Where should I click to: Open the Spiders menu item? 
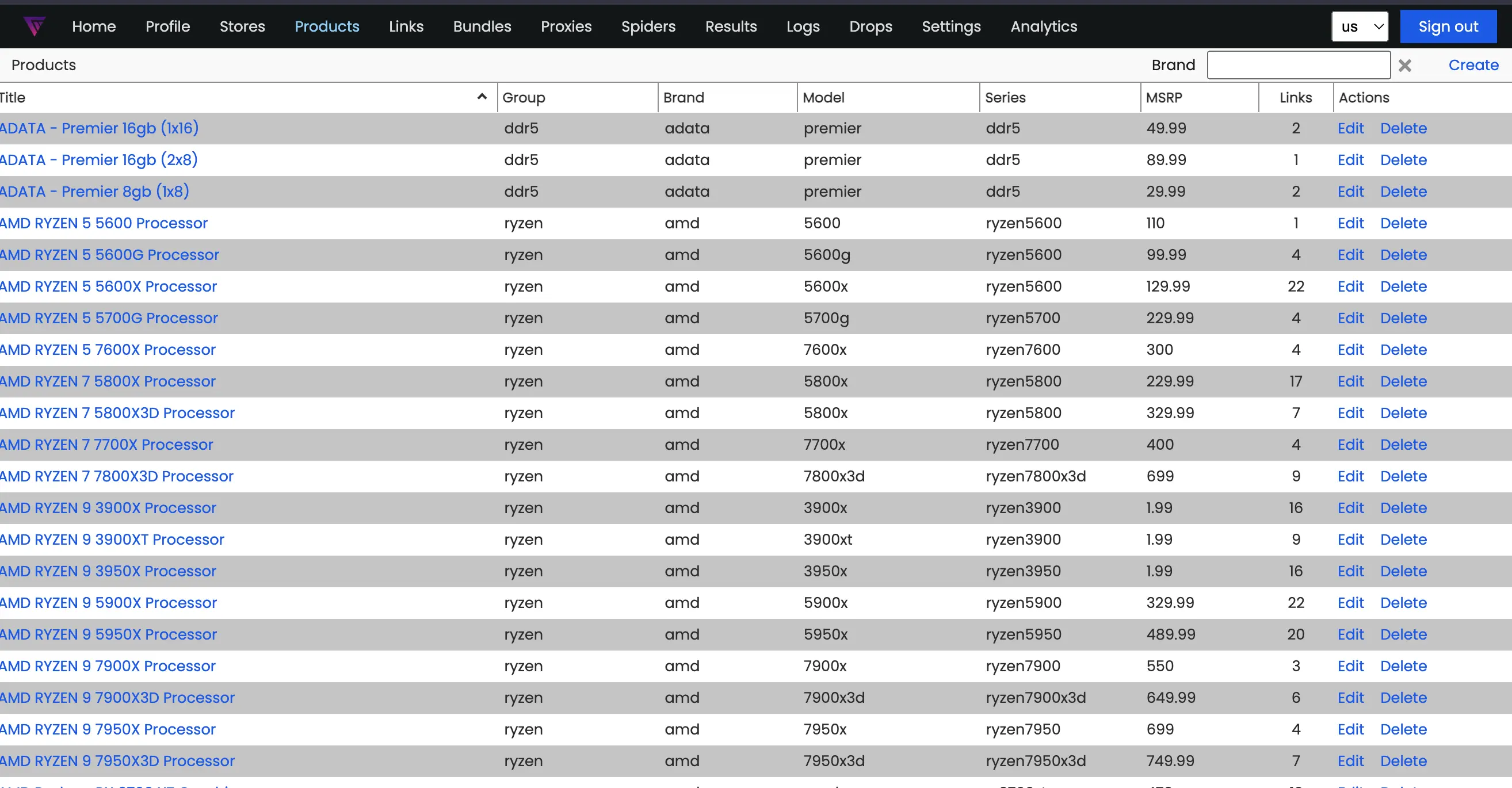pos(648,26)
